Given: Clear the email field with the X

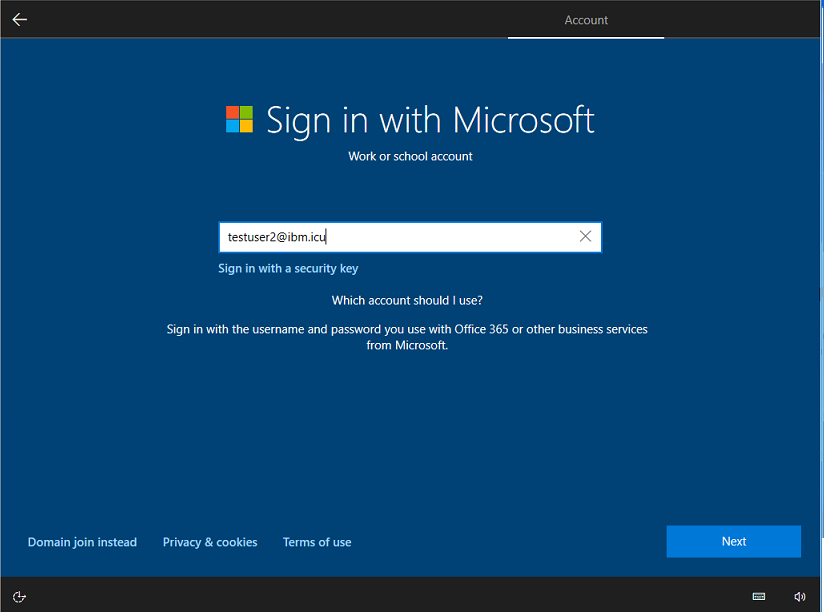Looking at the screenshot, I should pos(585,236).
